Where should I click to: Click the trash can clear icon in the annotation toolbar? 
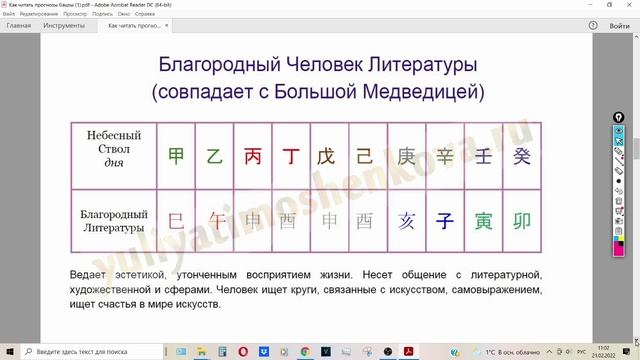pyautogui.click(x=619, y=201)
